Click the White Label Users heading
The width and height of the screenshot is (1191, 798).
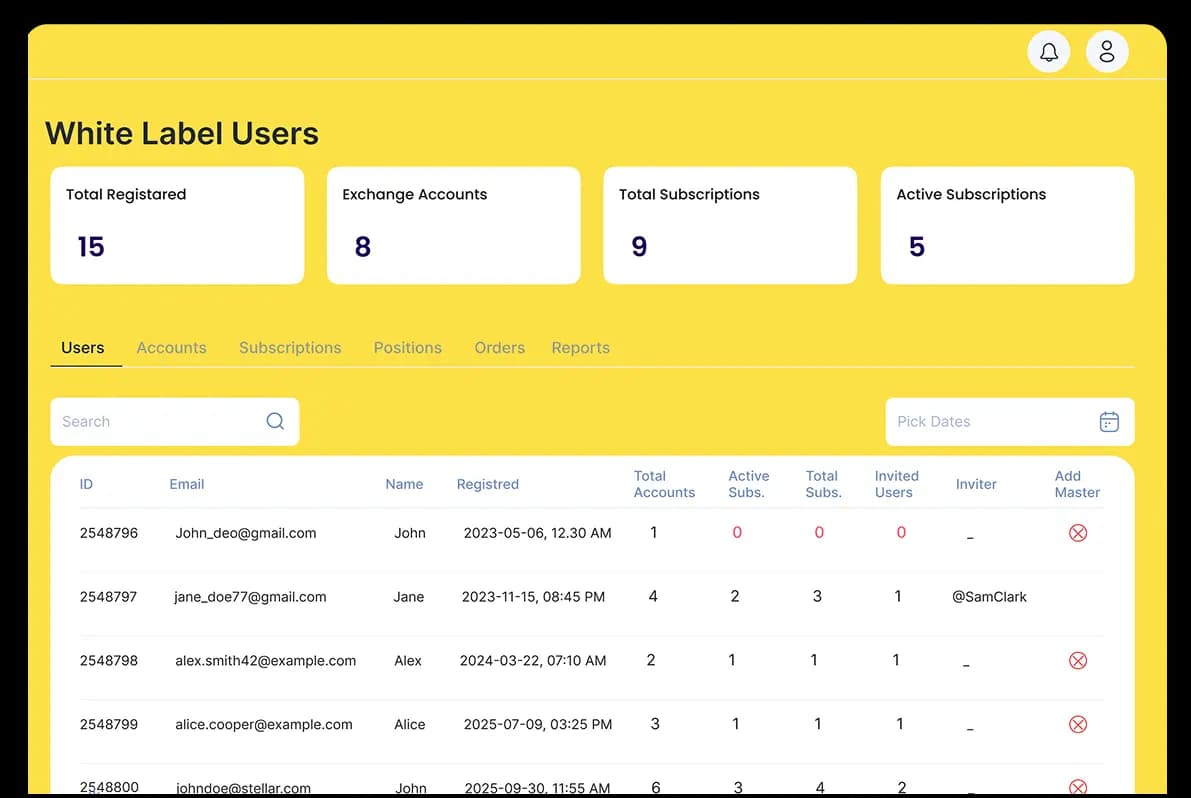tap(182, 134)
